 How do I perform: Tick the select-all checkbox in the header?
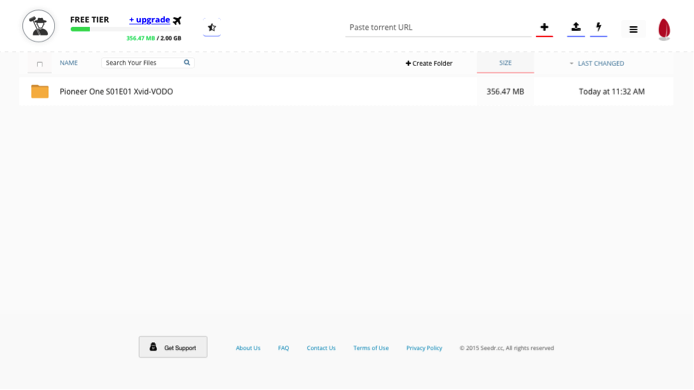coord(40,64)
